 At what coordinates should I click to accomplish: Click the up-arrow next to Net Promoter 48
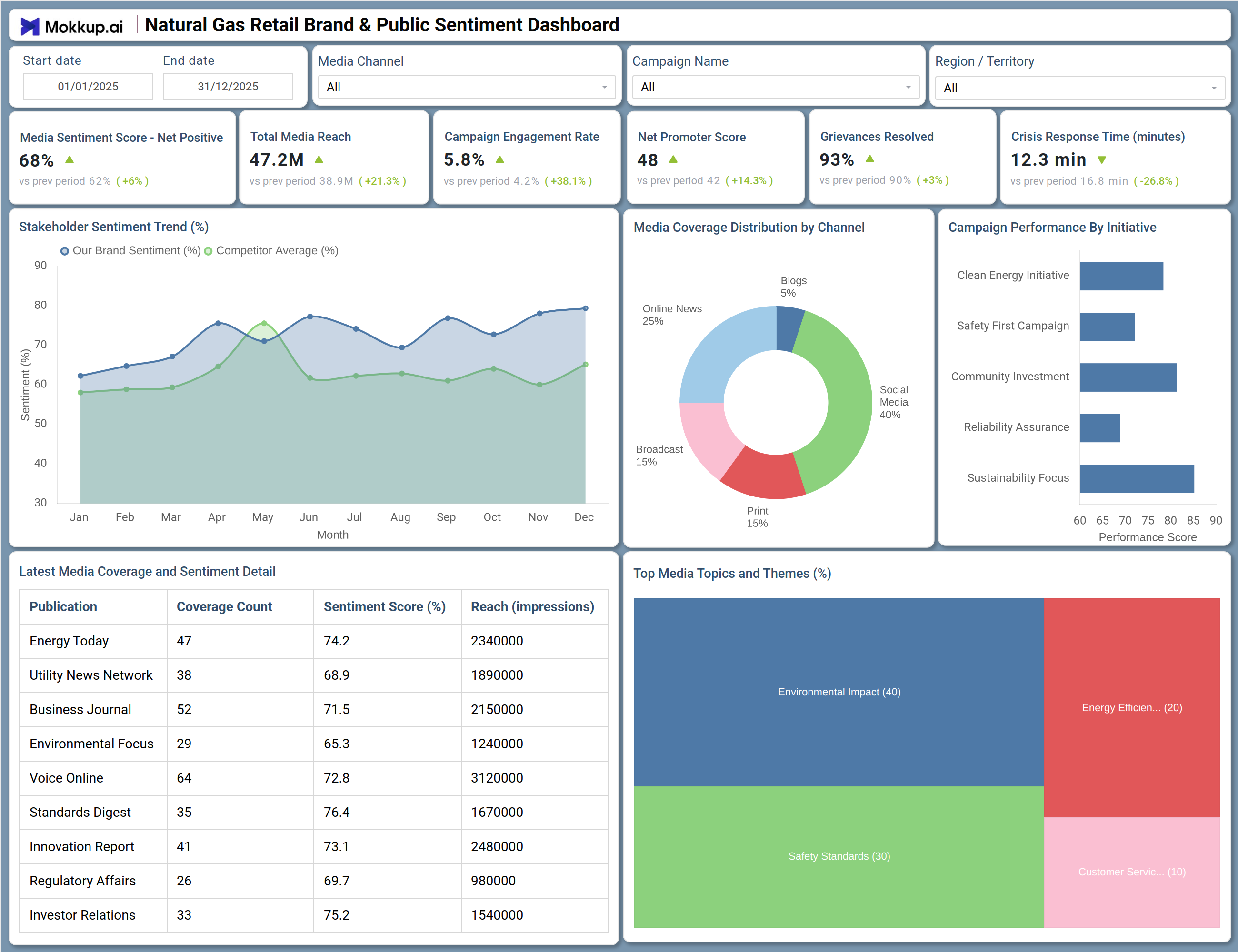click(x=673, y=159)
